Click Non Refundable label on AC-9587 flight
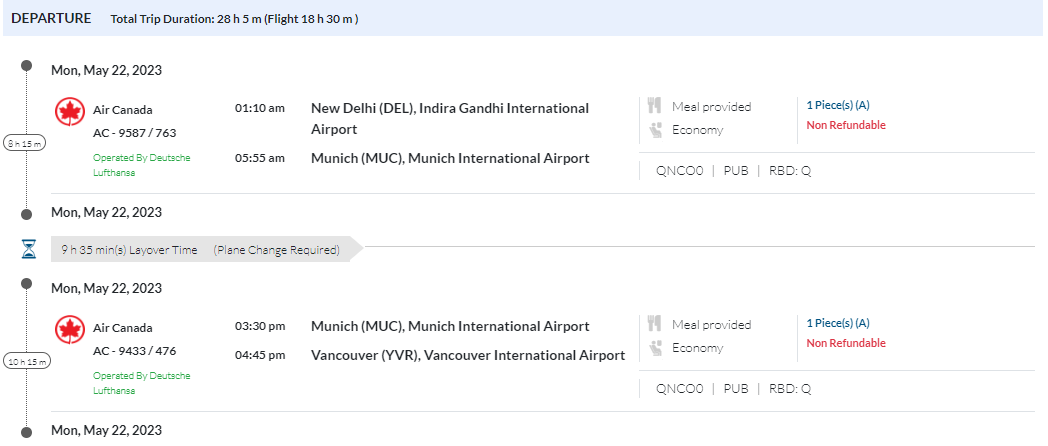The image size is (1048, 446). (x=845, y=125)
